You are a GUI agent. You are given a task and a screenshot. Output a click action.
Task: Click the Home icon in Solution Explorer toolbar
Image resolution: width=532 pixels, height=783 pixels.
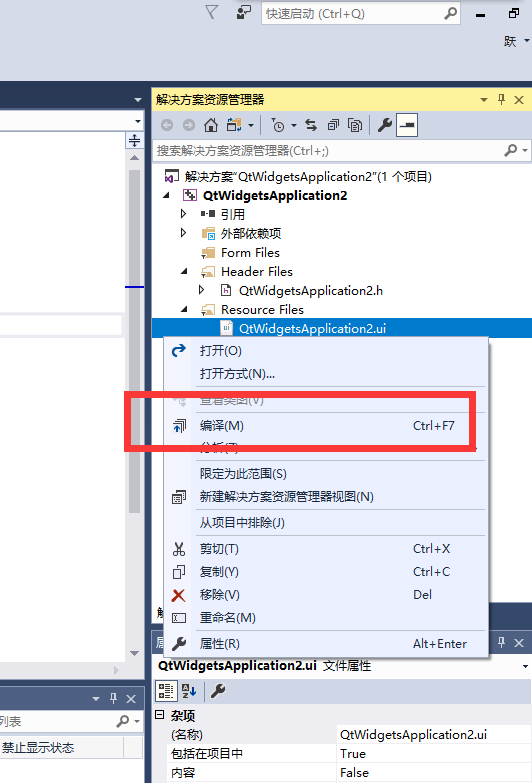pos(211,125)
